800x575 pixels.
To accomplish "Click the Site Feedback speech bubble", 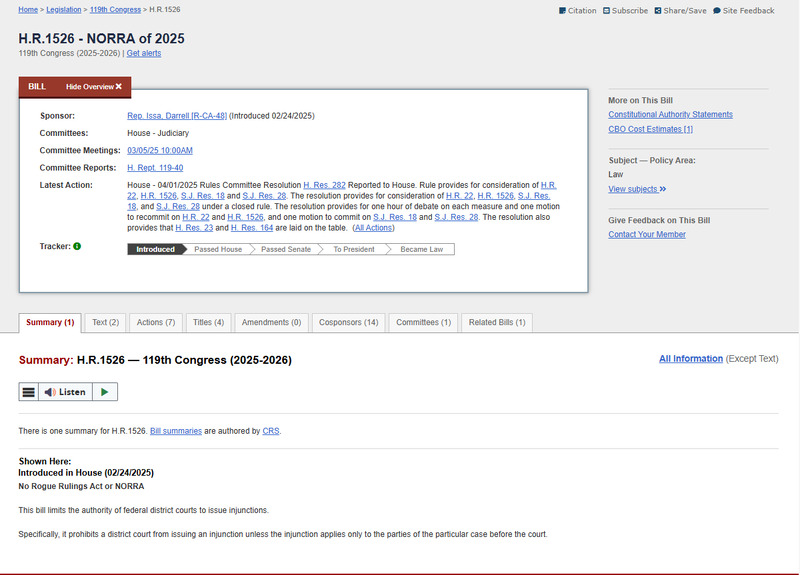I will (717, 11).
